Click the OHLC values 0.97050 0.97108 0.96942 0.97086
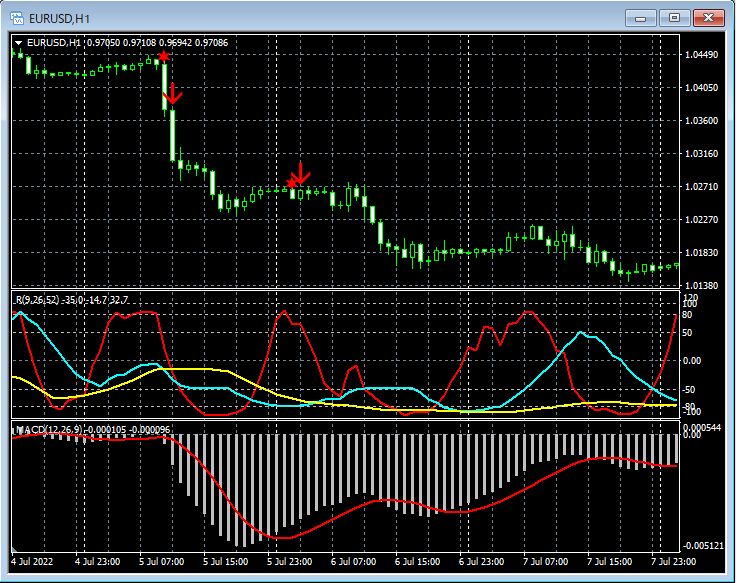The height and width of the screenshot is (583, 737). point(158,43)
